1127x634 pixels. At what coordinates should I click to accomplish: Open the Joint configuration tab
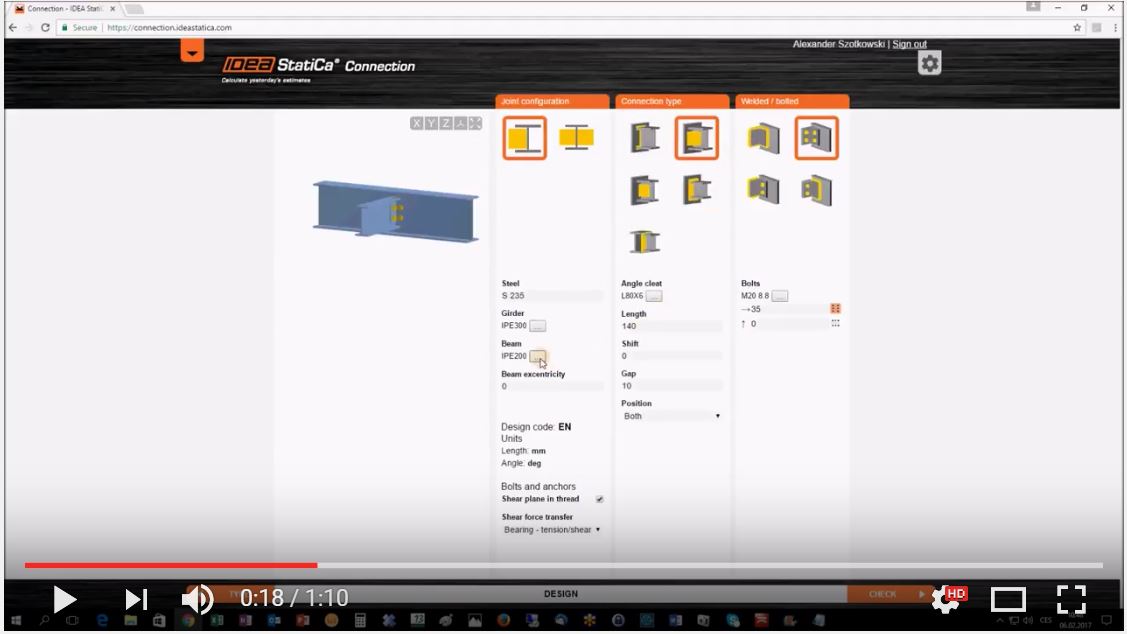coord(552,101)
